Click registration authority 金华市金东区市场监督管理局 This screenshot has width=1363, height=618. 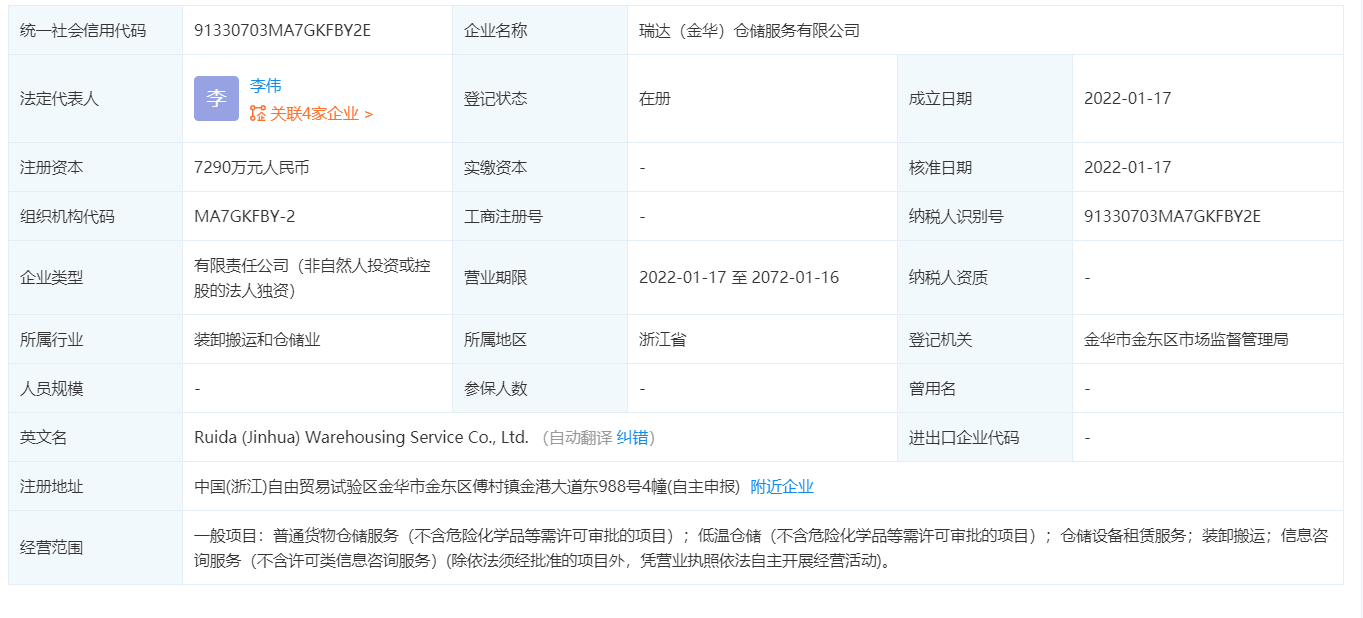pyautogui.click(x=1186, y=339)
